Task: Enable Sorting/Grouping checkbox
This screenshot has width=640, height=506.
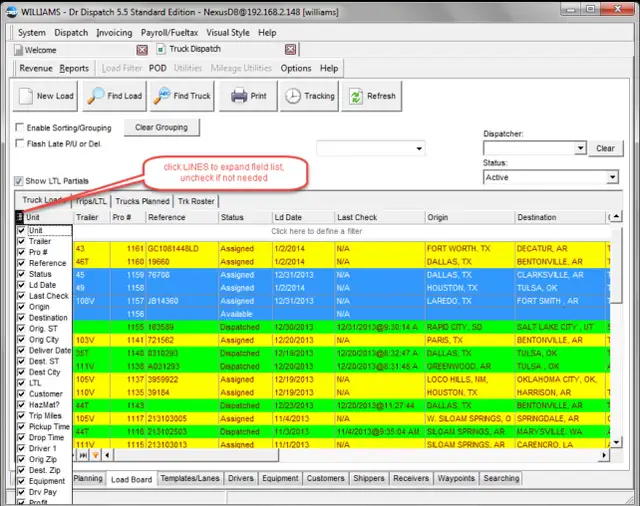Action: 20,128
